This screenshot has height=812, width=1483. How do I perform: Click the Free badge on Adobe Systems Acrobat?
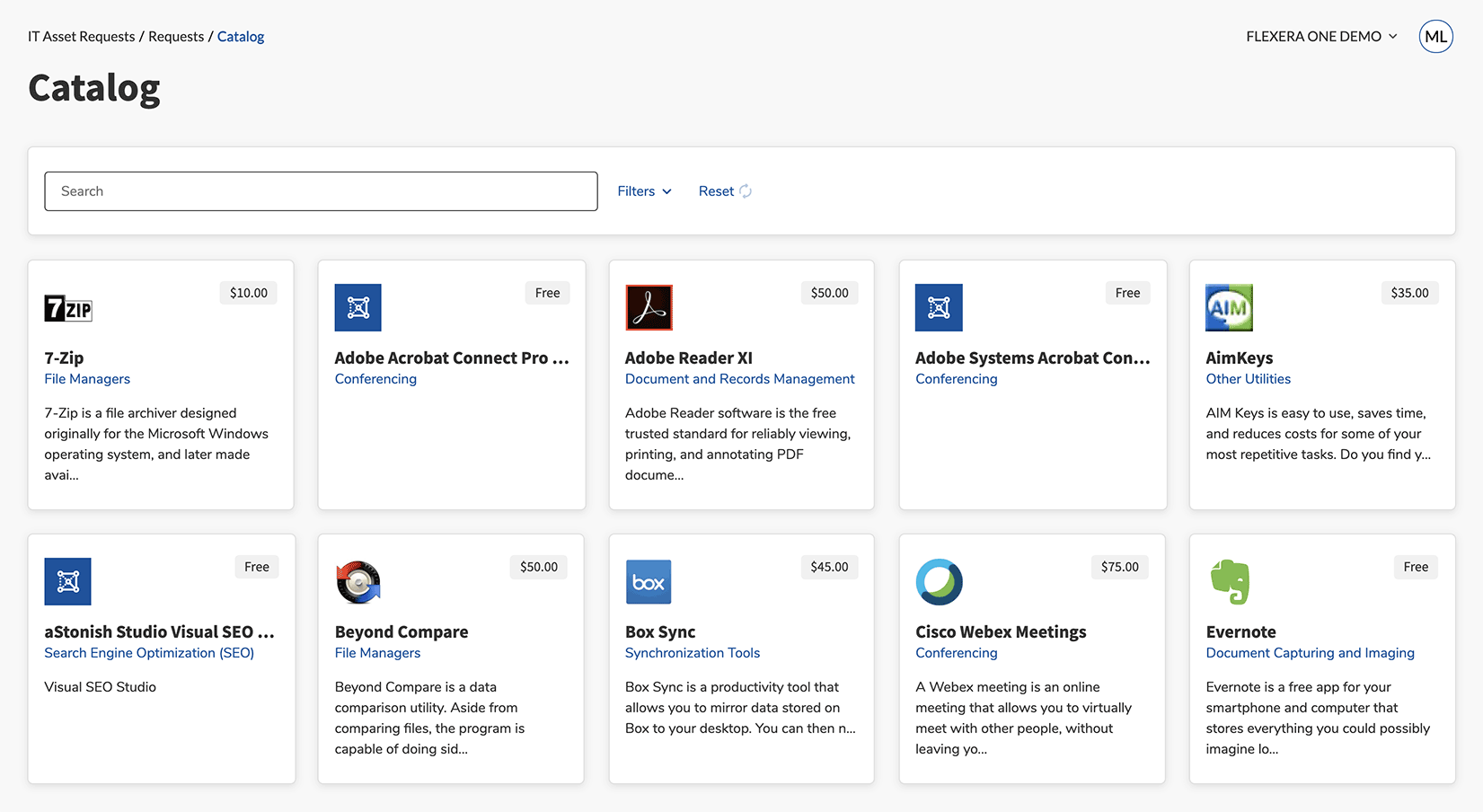click(x=1127, y=293)
